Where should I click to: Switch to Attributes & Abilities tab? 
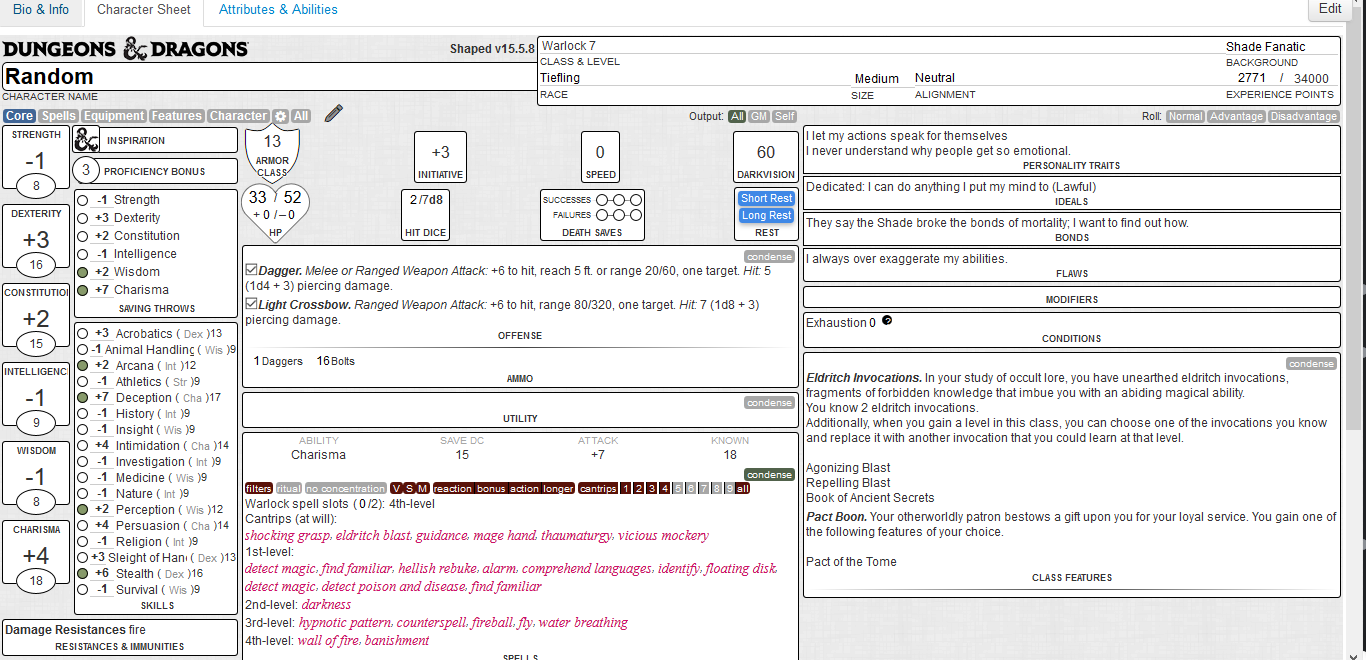278,10
